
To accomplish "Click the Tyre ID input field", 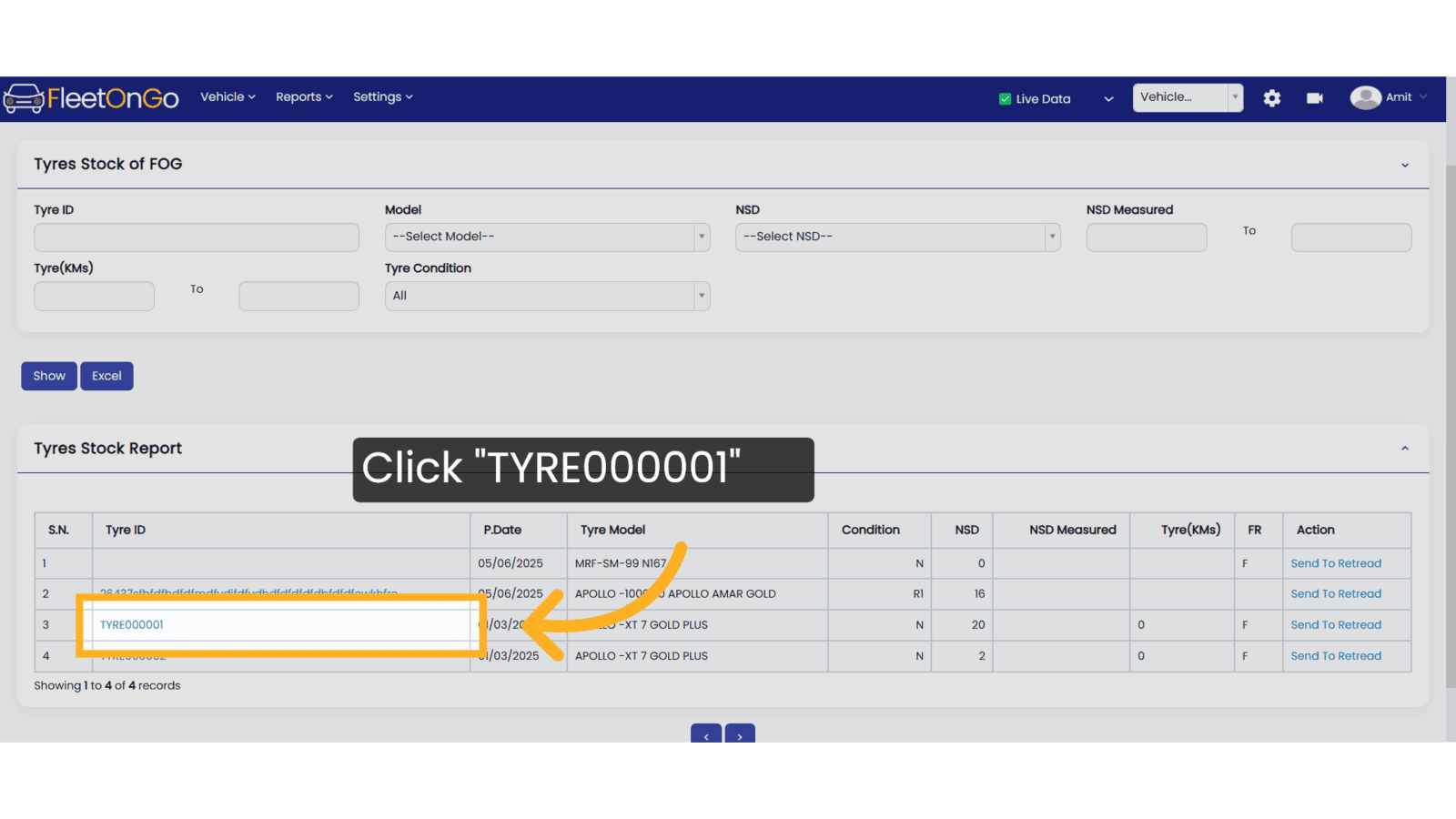I will (197, 238).
